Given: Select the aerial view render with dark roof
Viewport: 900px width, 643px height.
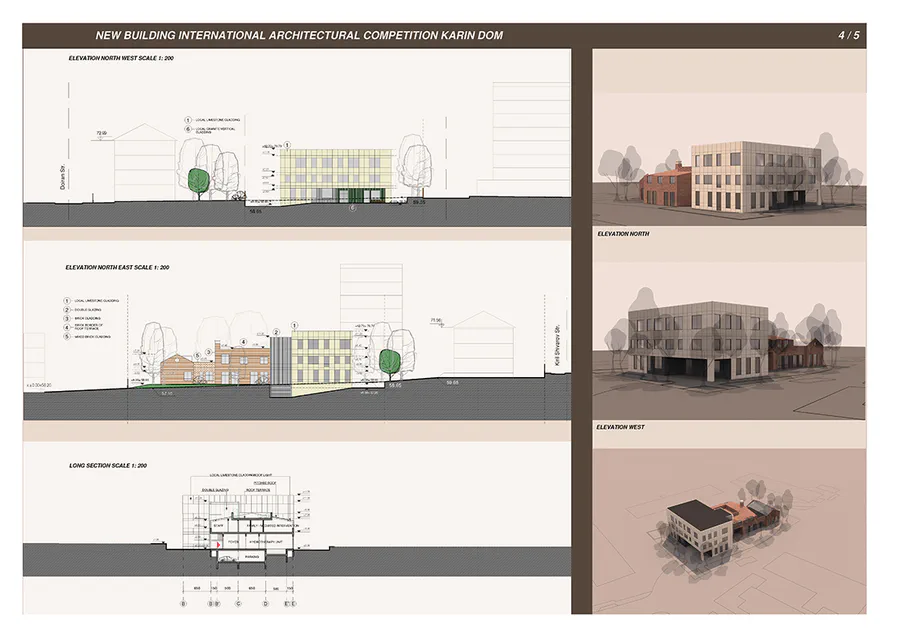Looking at the screenshot, I should [x=729, y=531].
